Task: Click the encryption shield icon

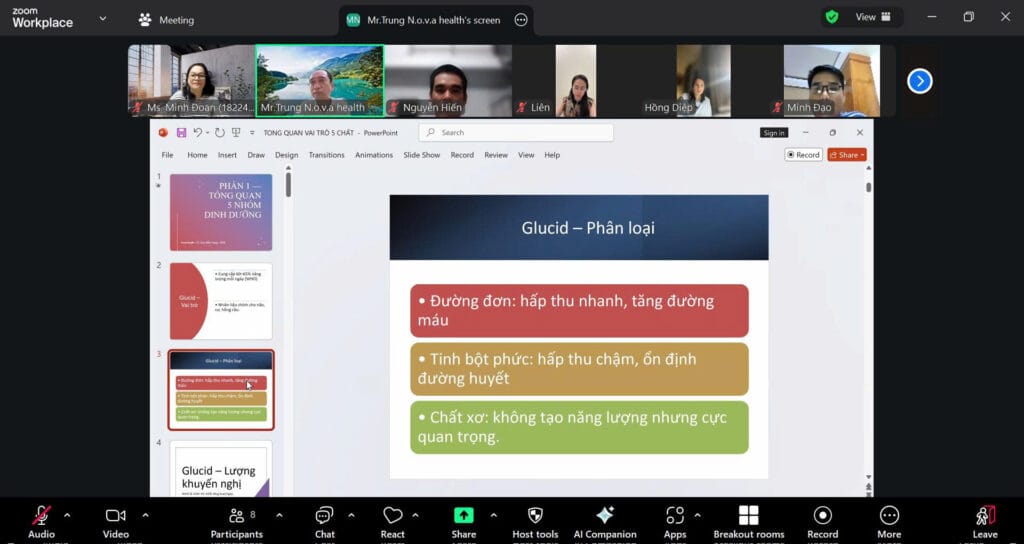Action: tap(832, 17)
